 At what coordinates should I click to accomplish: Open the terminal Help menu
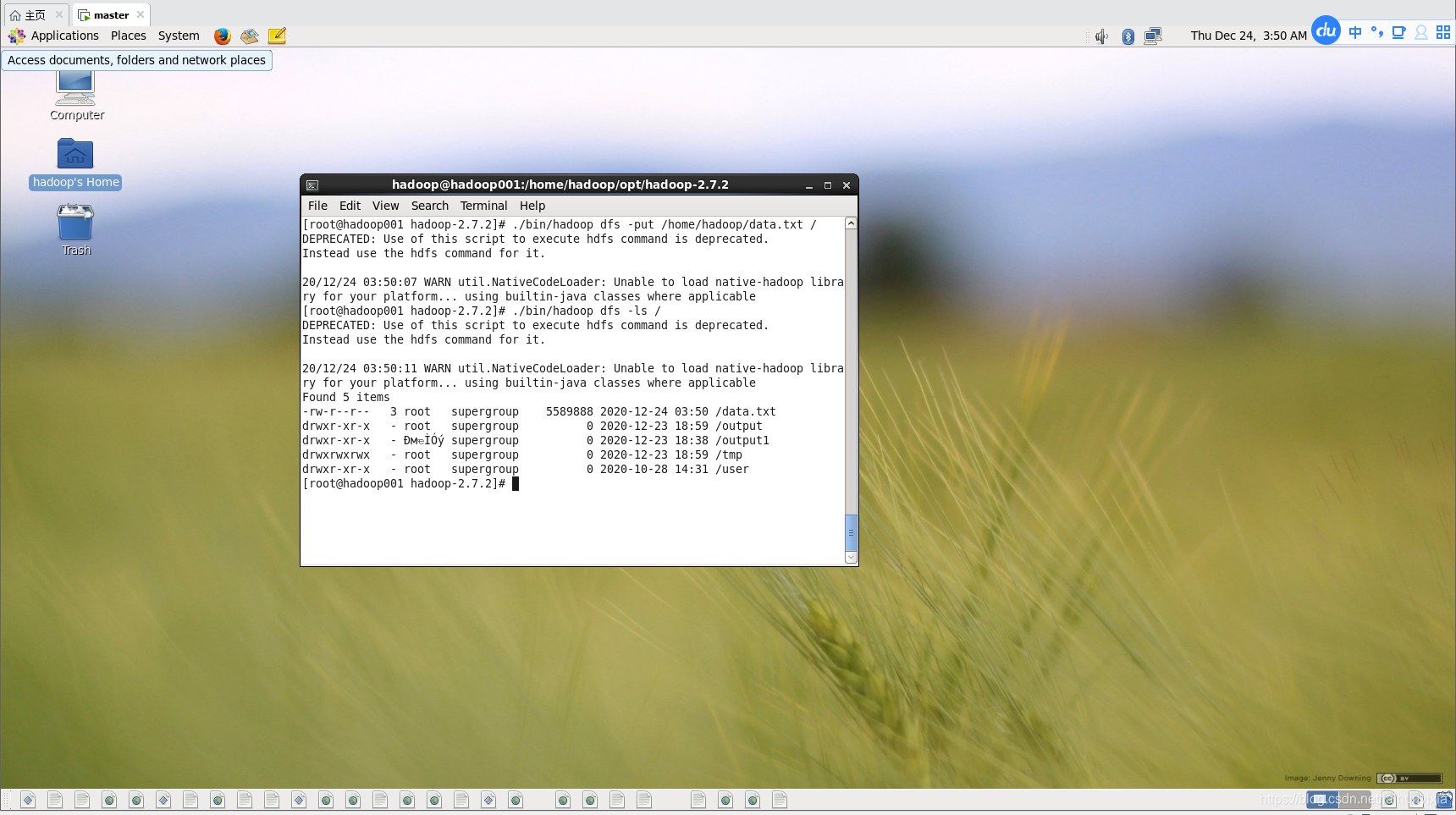(532, 206)
